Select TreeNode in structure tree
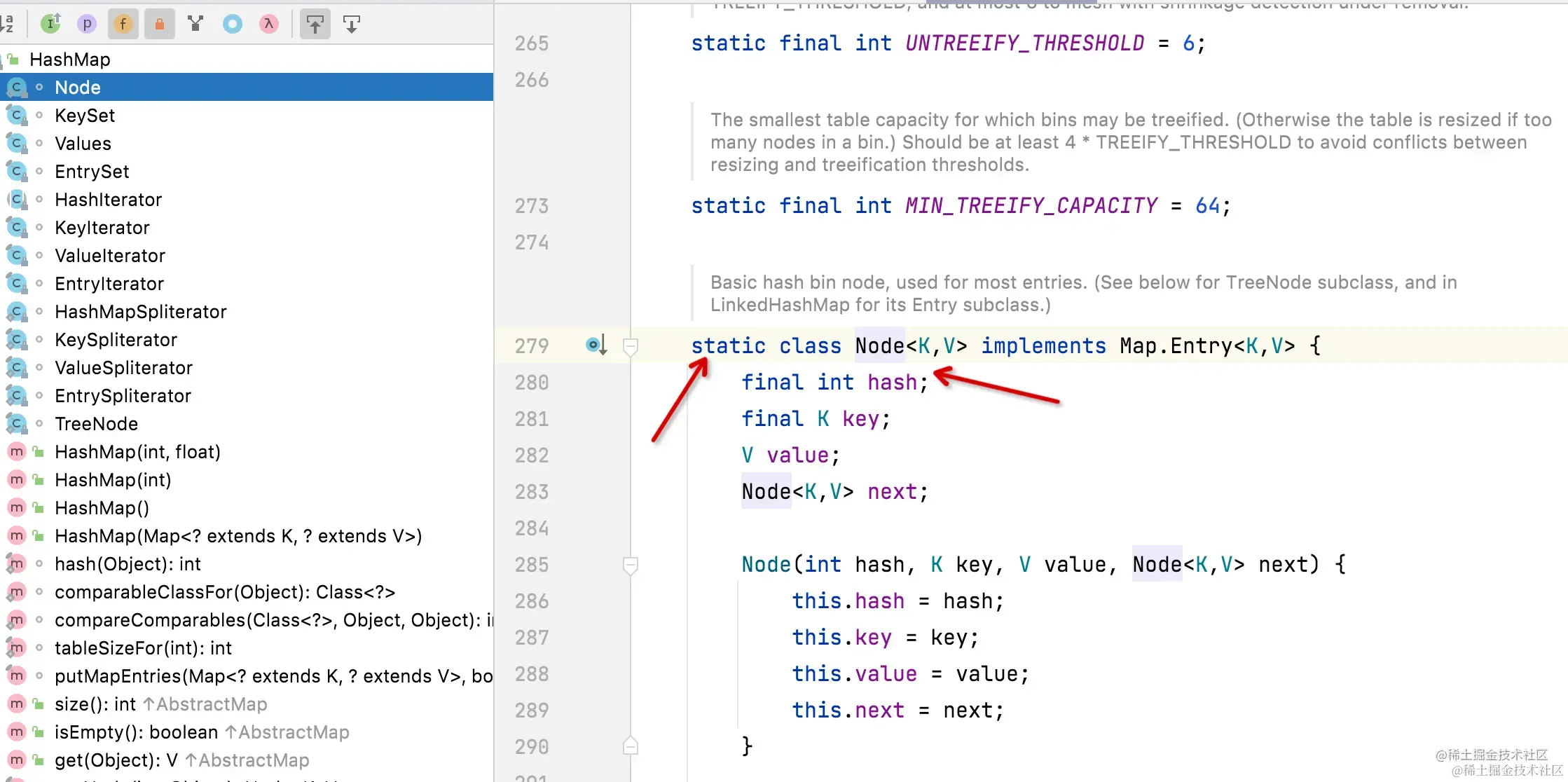1568x782 pixels. (96, 424)
